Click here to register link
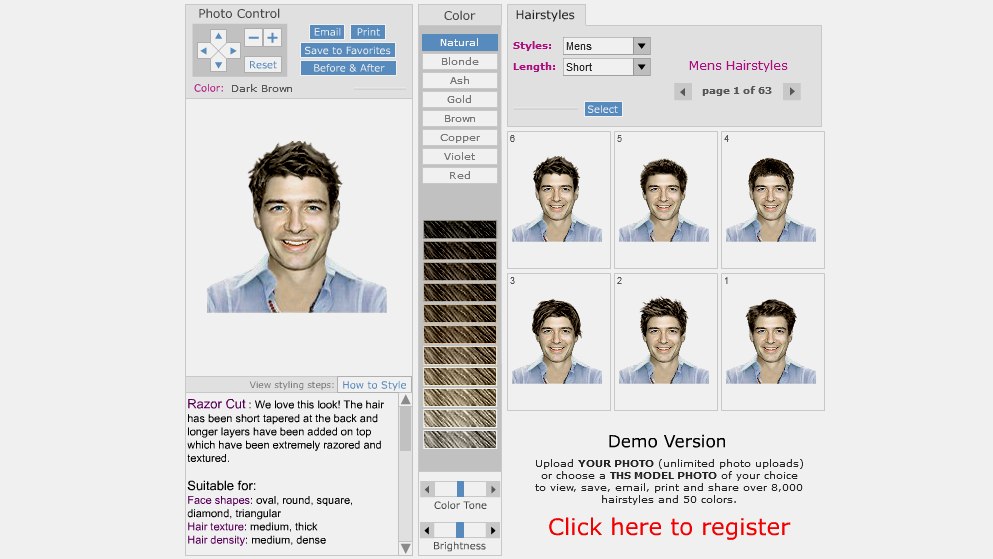This screenshot has width=993, height=559. 668,527
